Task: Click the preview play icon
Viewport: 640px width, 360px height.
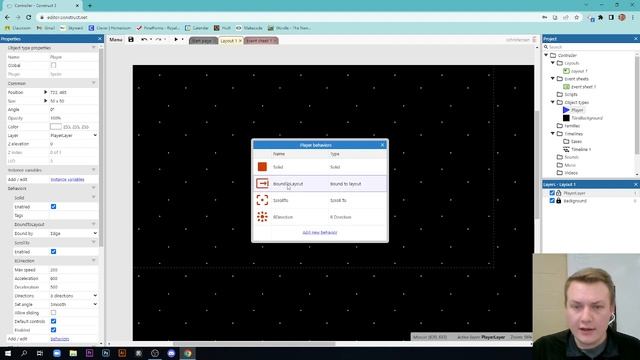Action: (176, 40)
